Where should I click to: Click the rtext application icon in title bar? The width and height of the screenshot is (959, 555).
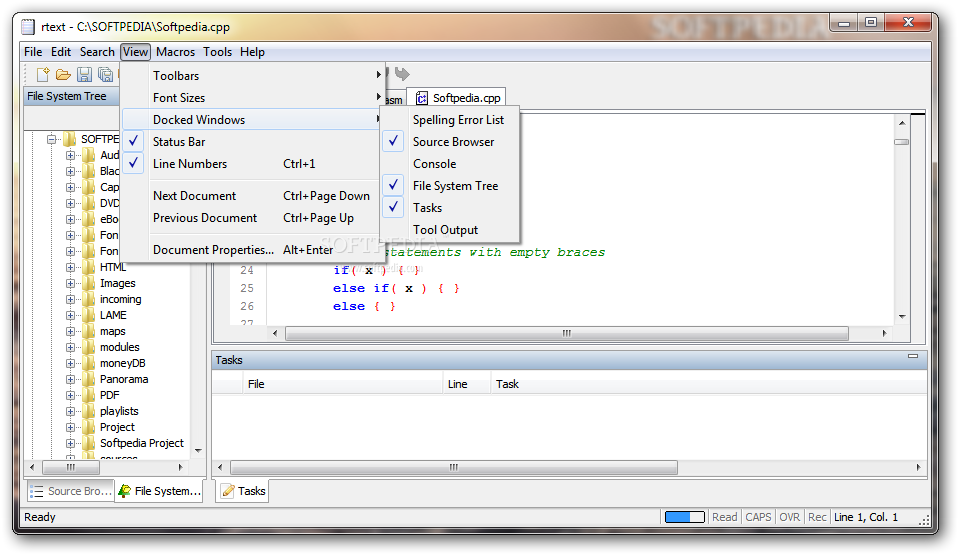(28, 27)
